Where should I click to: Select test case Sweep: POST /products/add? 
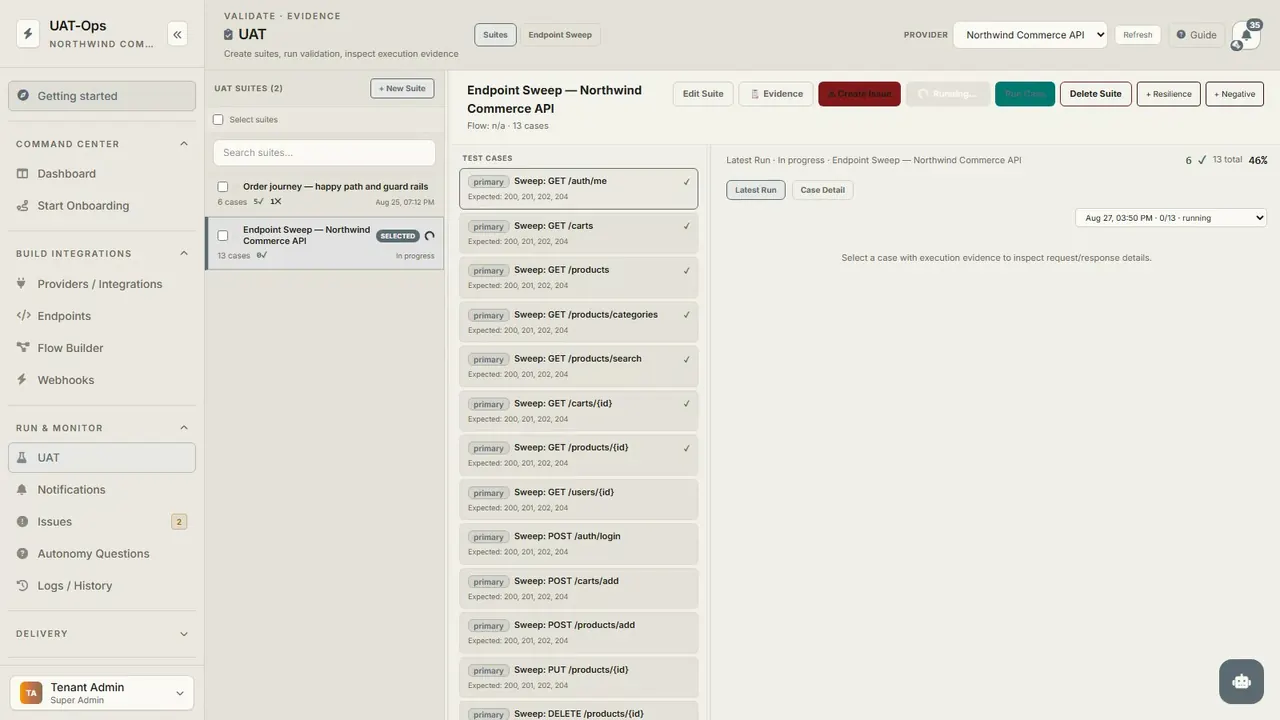point(579,633)
